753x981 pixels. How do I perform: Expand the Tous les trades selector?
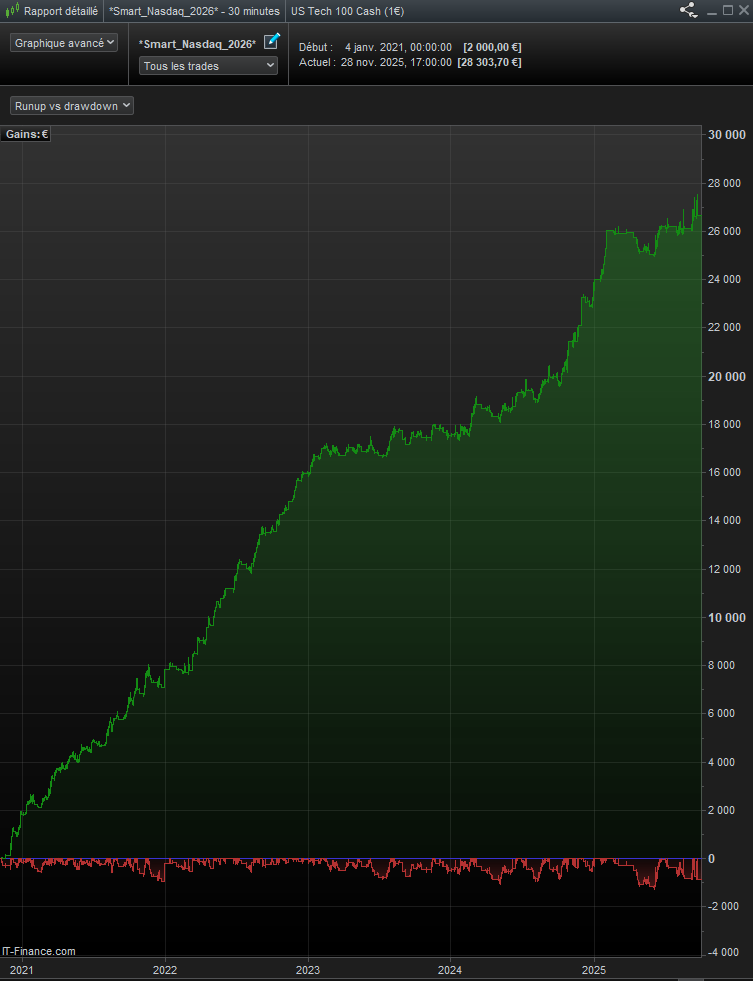[x=208, y=66]
